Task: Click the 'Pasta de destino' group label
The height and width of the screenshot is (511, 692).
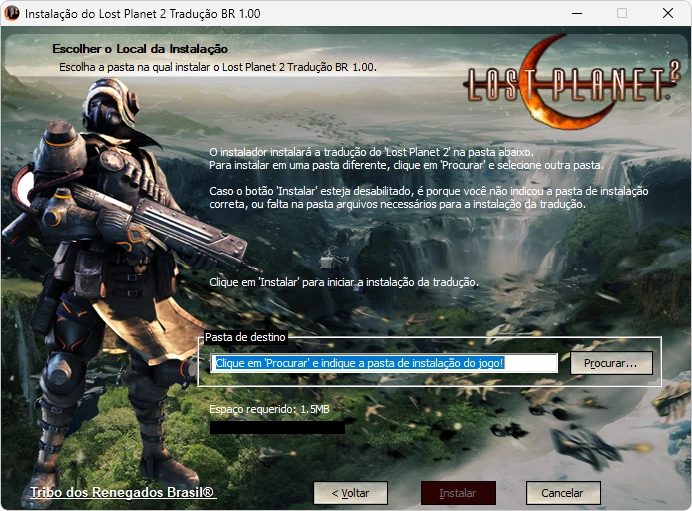Action: [245, 337]
